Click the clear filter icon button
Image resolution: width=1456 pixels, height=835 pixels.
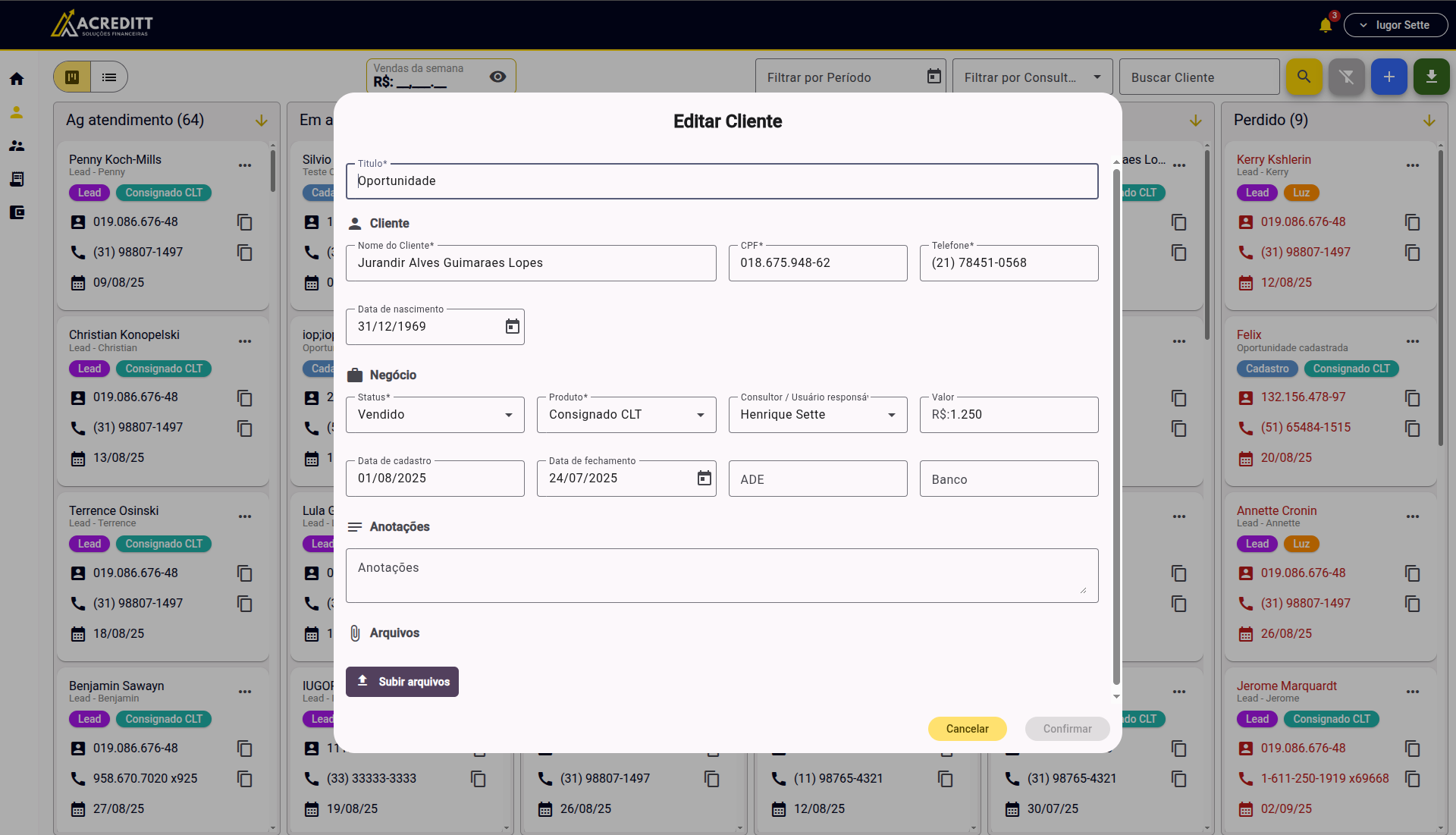(1346, 77)
